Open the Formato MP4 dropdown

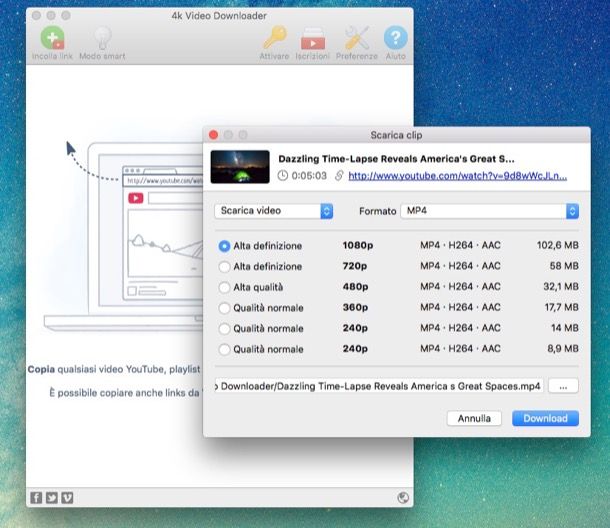point(490,211)
